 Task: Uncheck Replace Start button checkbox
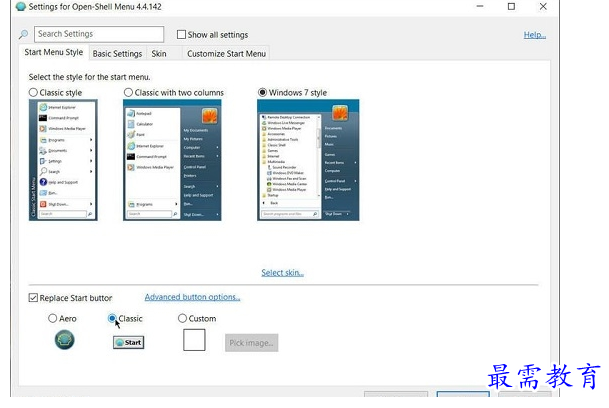click(x=33, y=298)
